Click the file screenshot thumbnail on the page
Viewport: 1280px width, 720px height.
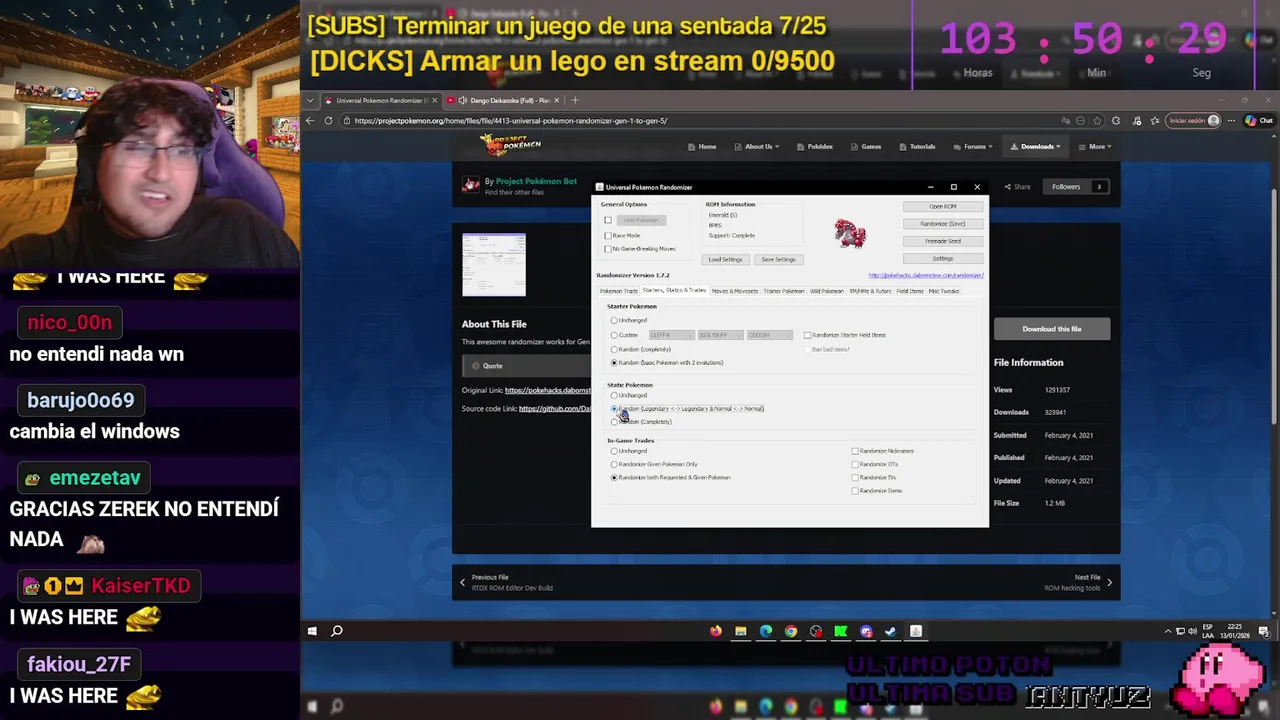[494, 264]
